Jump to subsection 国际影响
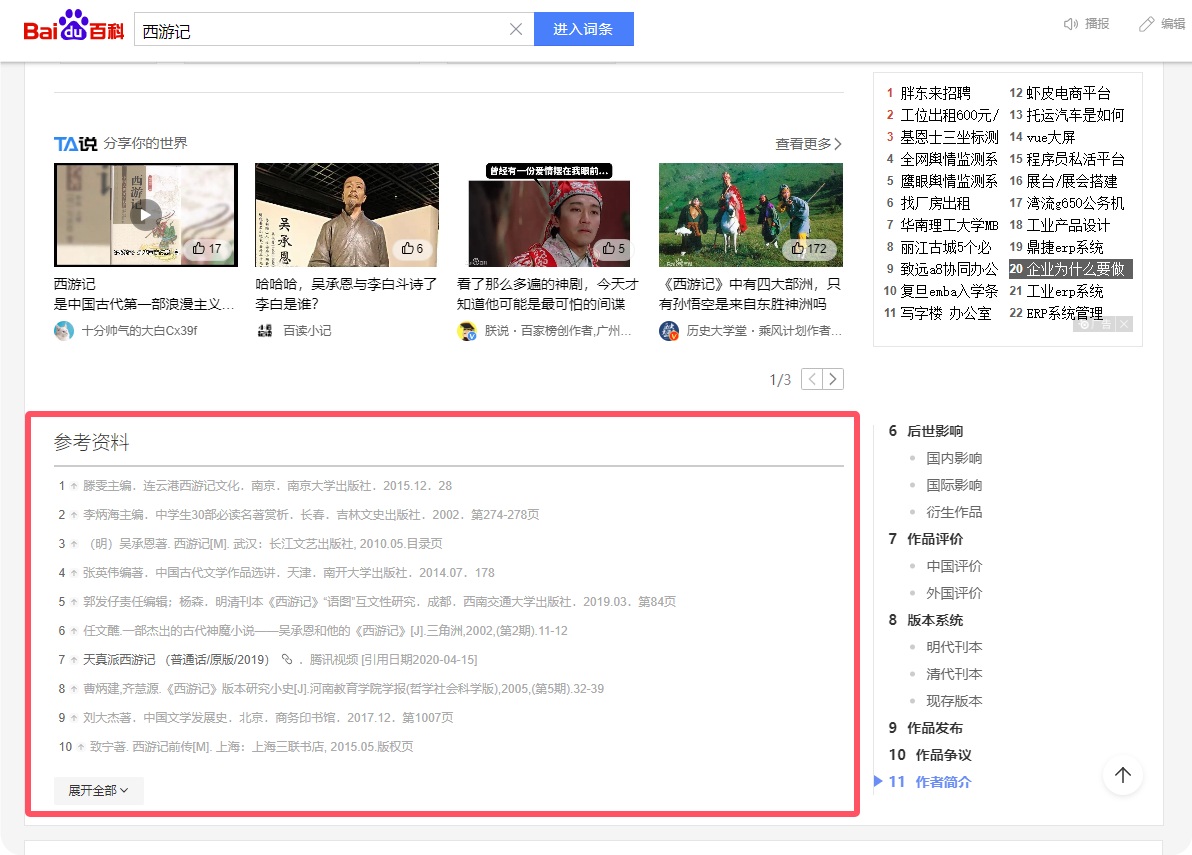This screenshot has height=855, width=1192. pyautogui.click(x=954, y=485)
